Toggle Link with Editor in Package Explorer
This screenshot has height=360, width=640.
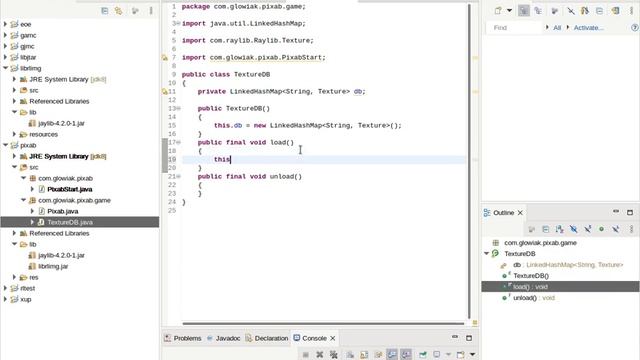(x=119, y=11)
